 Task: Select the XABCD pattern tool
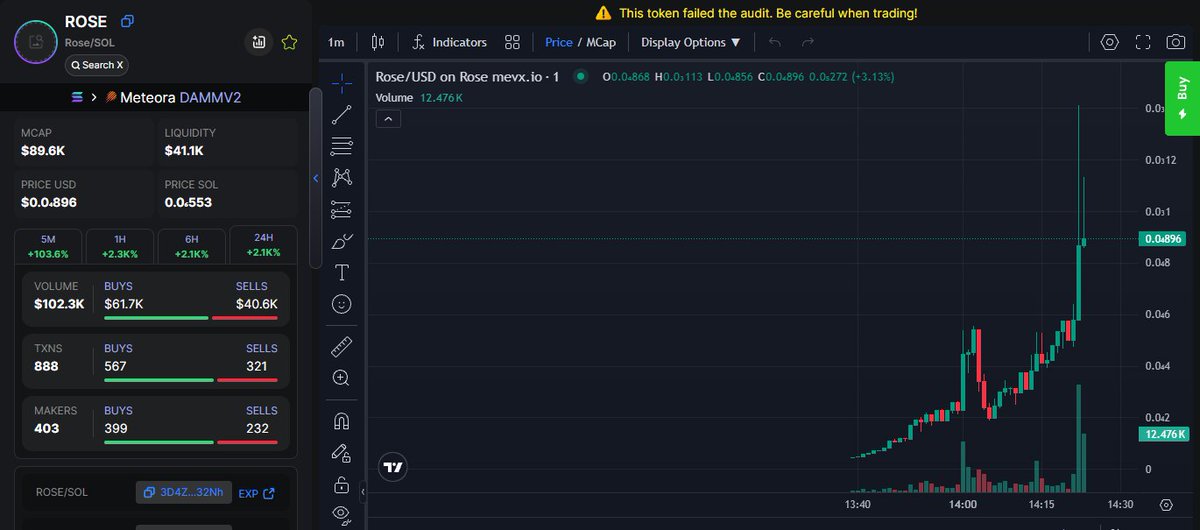tap(341, 178)
